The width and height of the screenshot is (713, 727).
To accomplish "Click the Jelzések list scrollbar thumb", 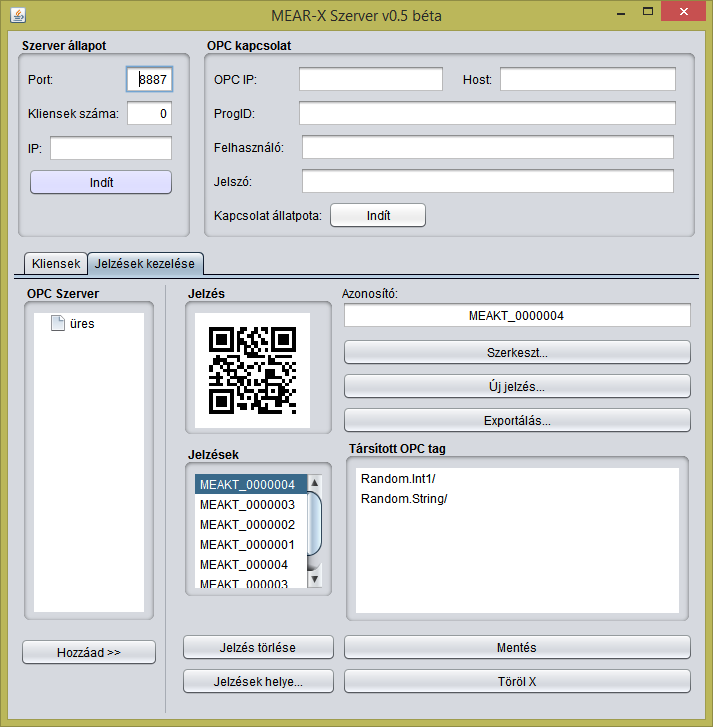I will pyautogui.click(x=314, y=523).
